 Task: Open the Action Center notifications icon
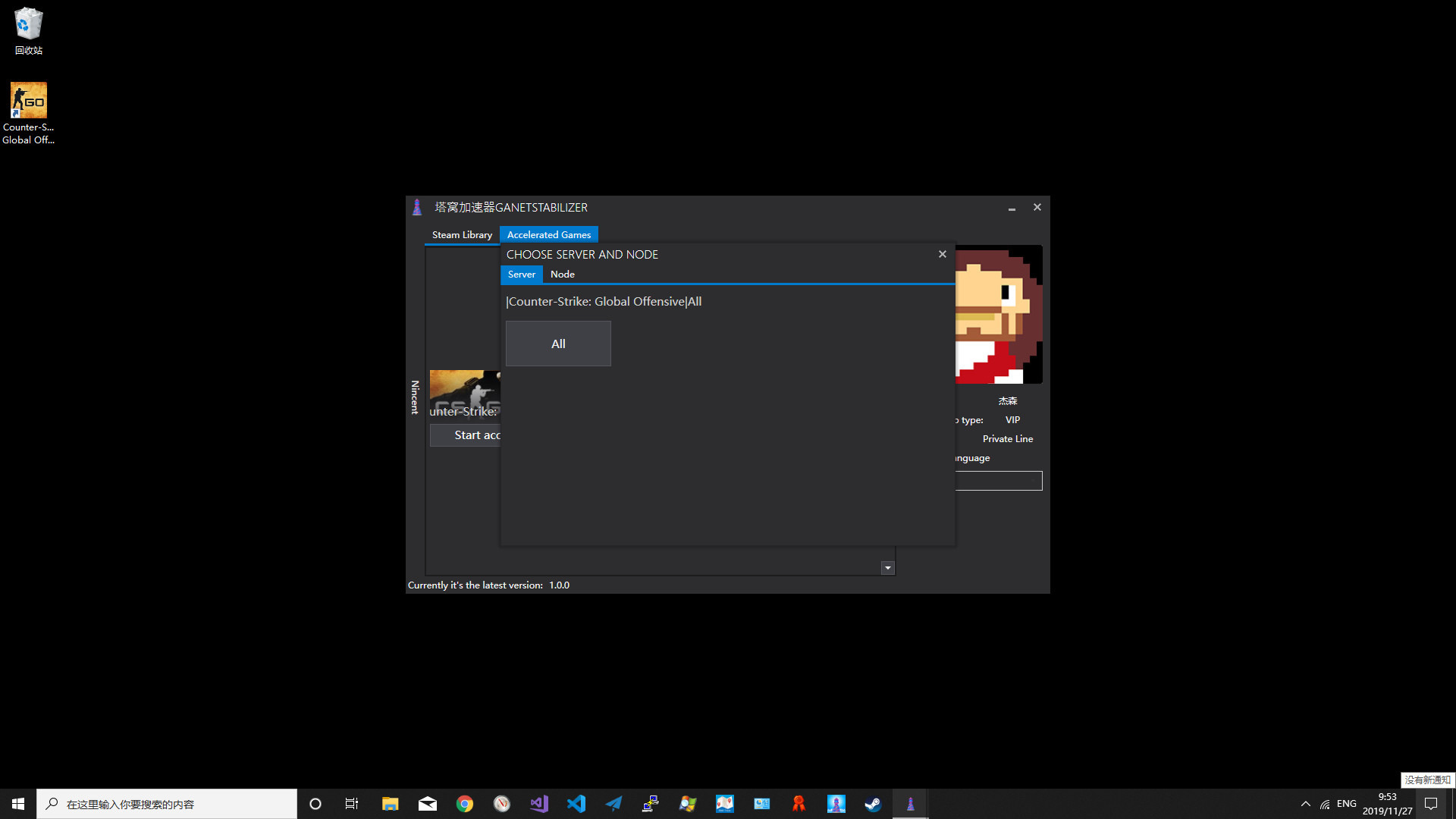click(1431, 804)
